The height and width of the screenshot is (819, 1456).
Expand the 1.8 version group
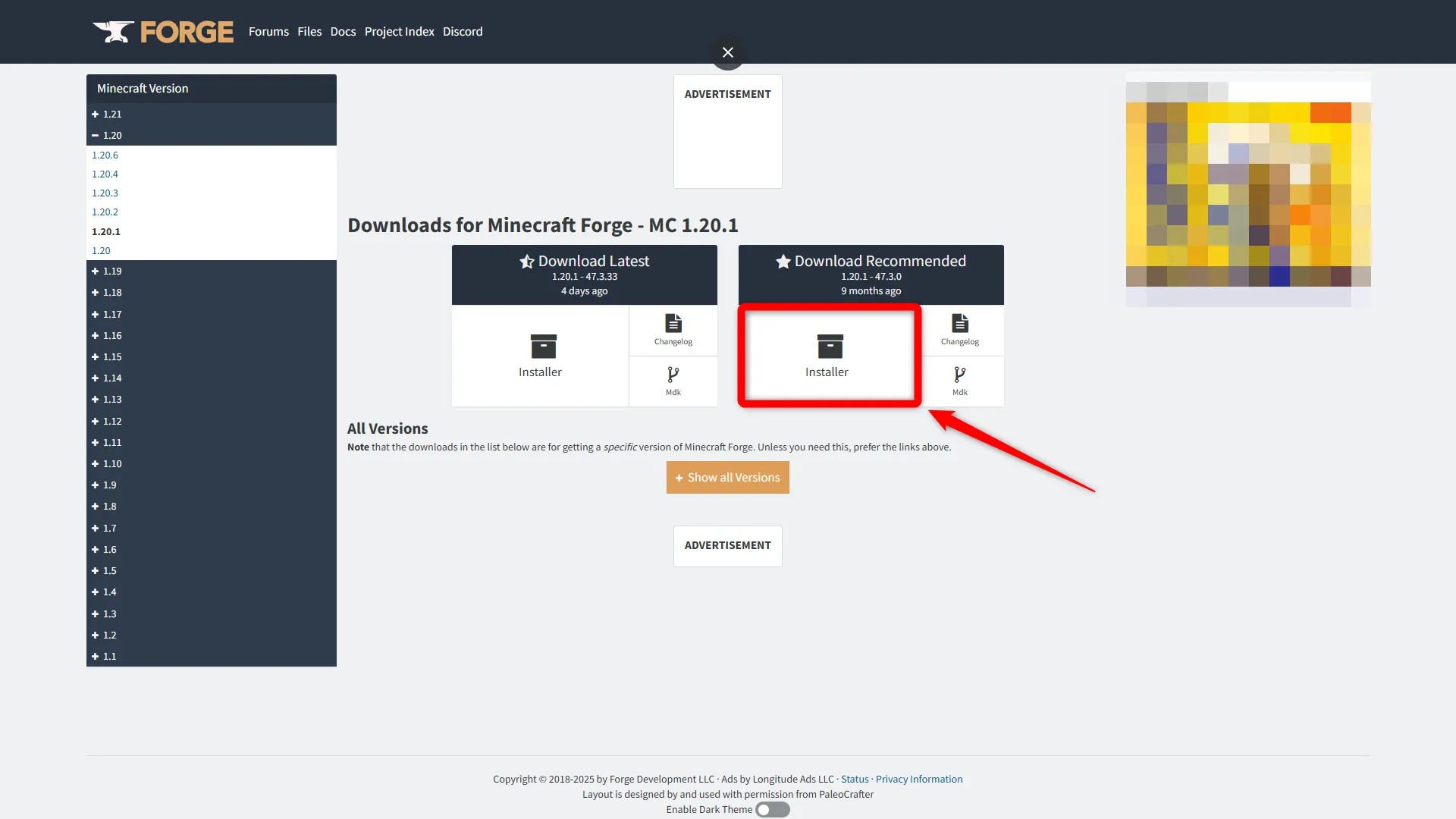point(212,506)
